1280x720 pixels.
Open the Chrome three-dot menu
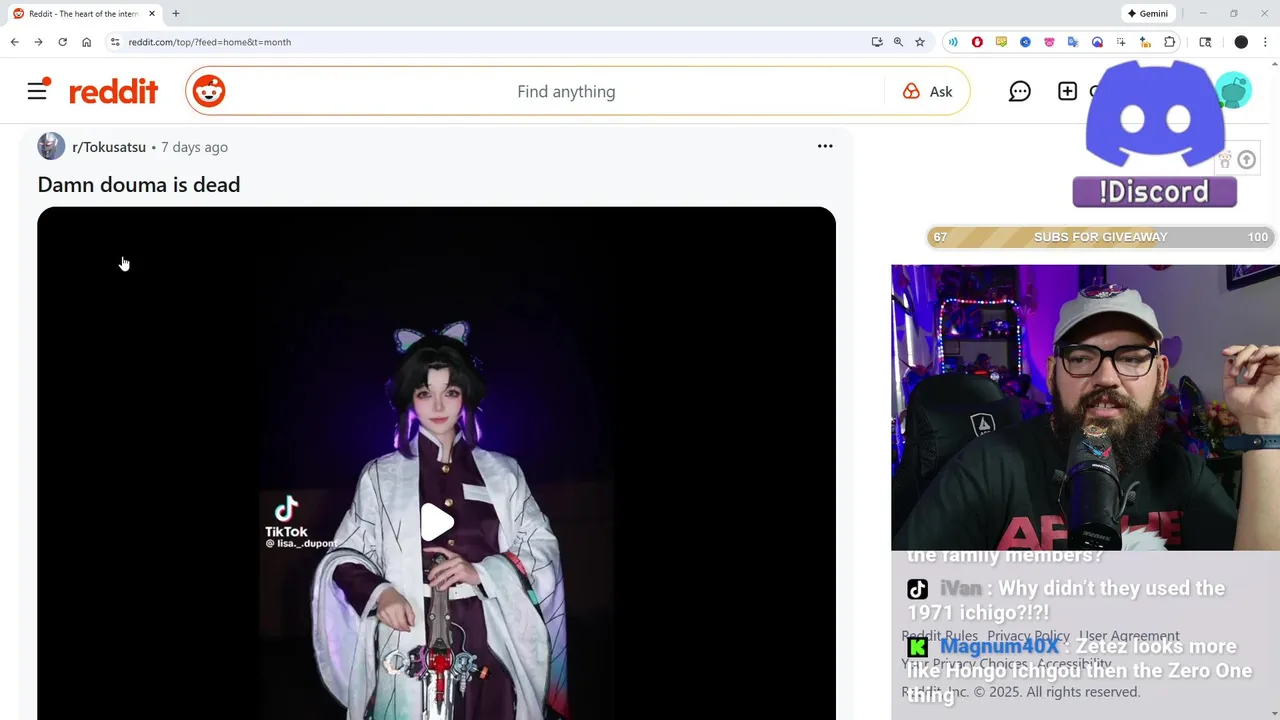[x=1266, y=42]
